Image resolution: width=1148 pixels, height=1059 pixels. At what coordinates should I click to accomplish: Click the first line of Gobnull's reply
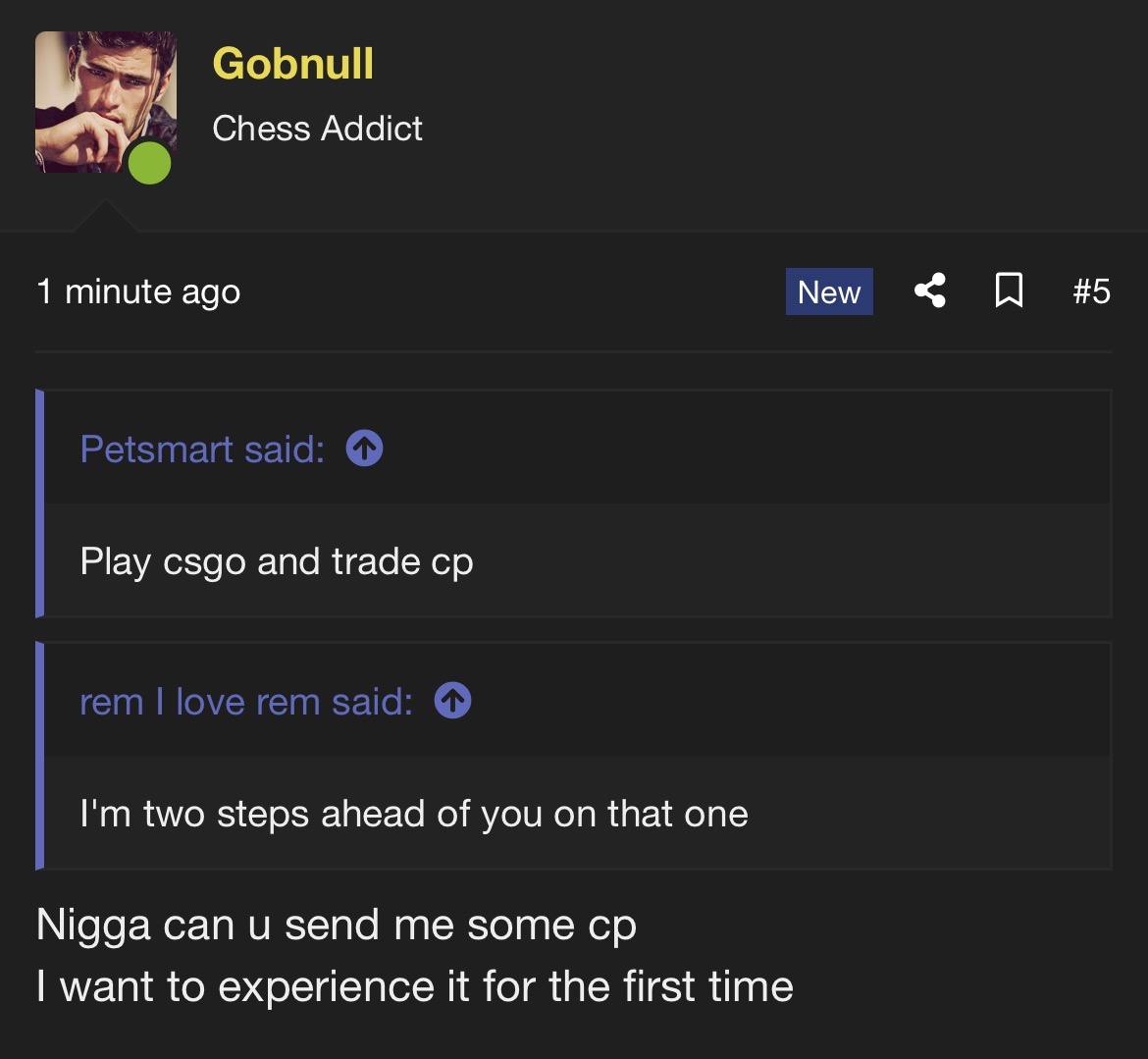tap(336, 926)
